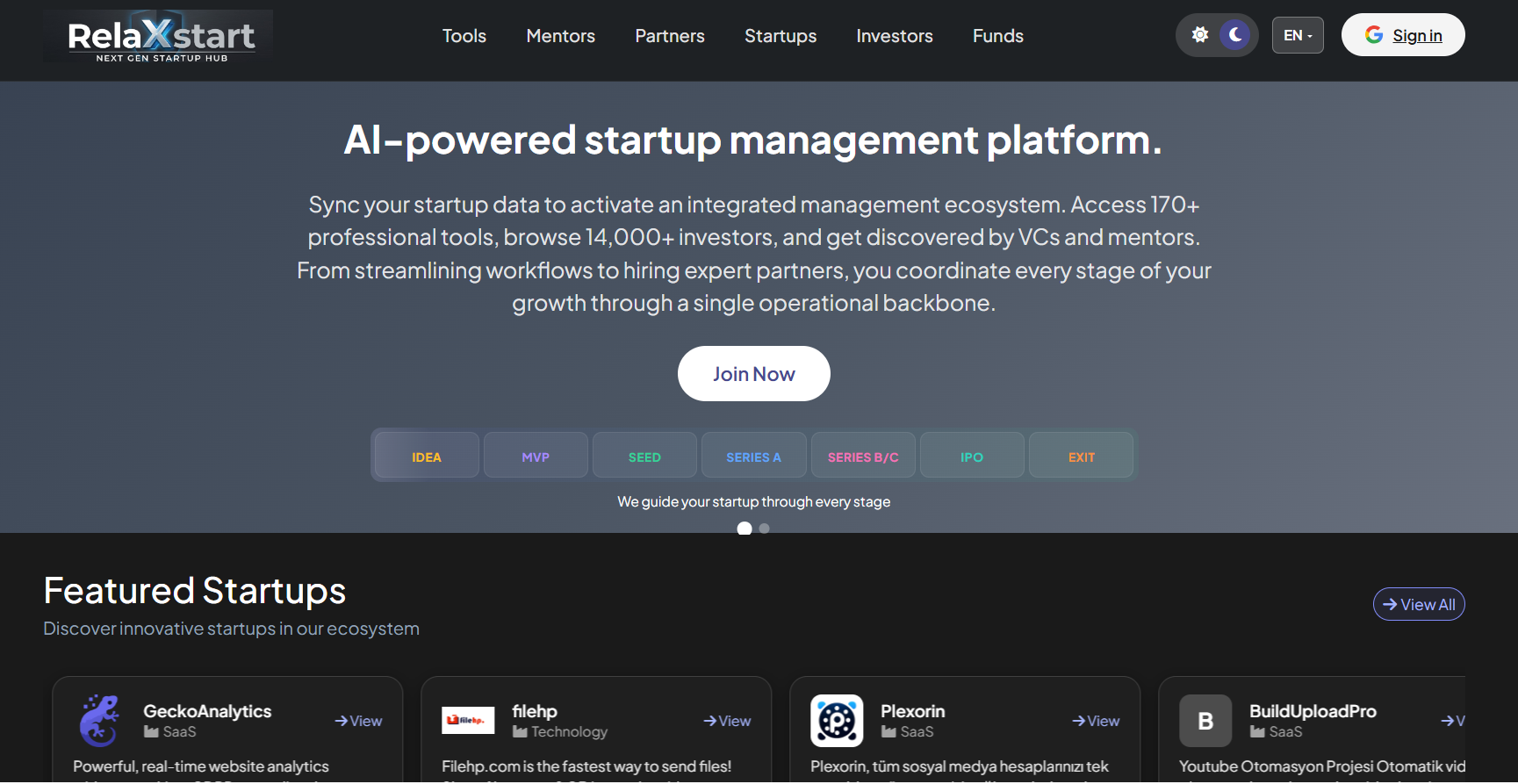Show the second carousel slide dot
Screen dimensions: 1518x784
pyautogui.click(x=765, y=529)
